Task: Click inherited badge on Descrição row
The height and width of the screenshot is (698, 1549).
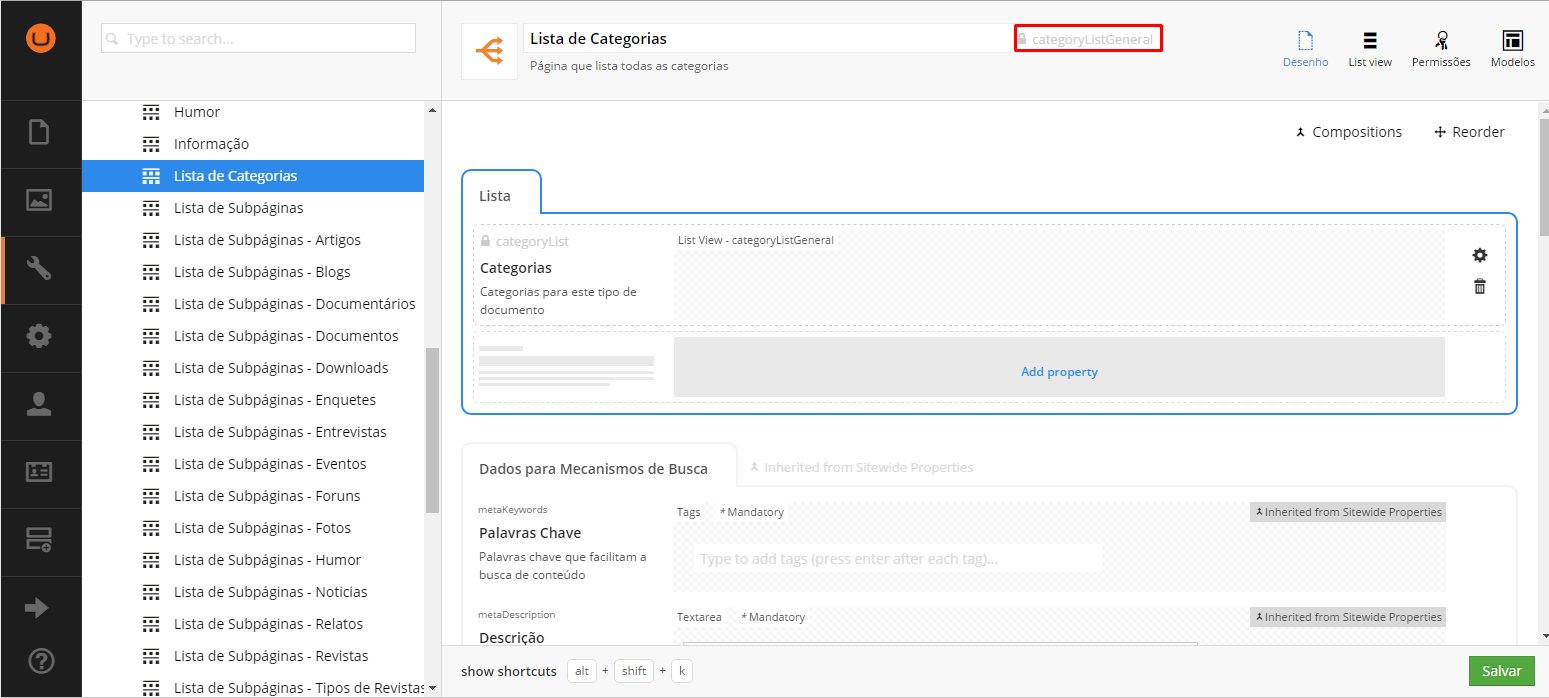Action: (x=1348, y=617)
